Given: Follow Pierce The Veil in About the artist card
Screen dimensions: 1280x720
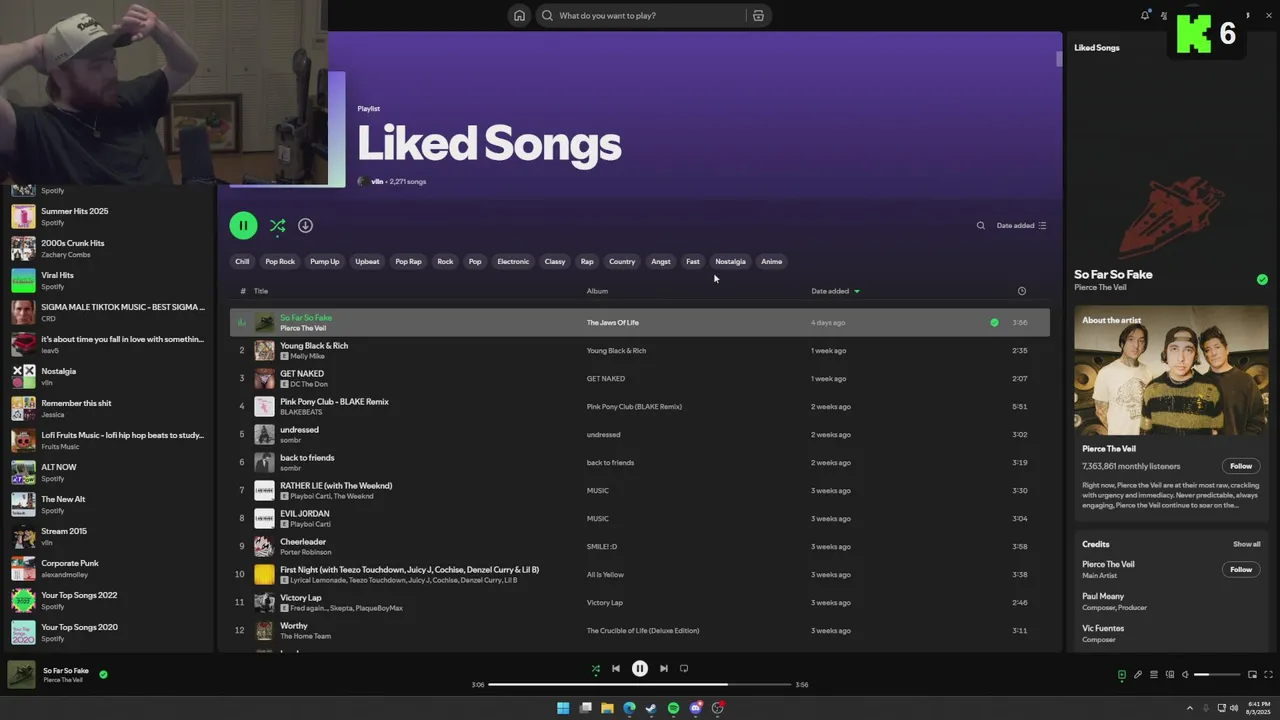Looking at the screenshot, I should [x=1241, y=466].
